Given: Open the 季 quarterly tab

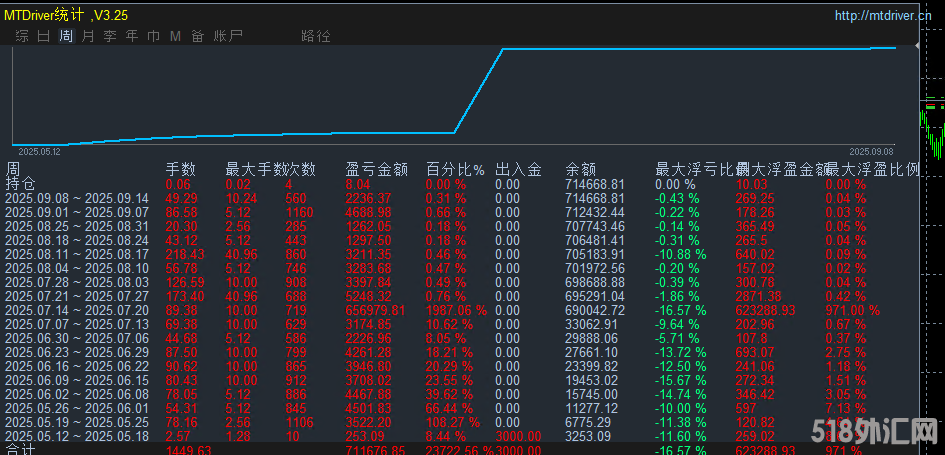Looking at the screenshot, I should (x=110, y=36).
